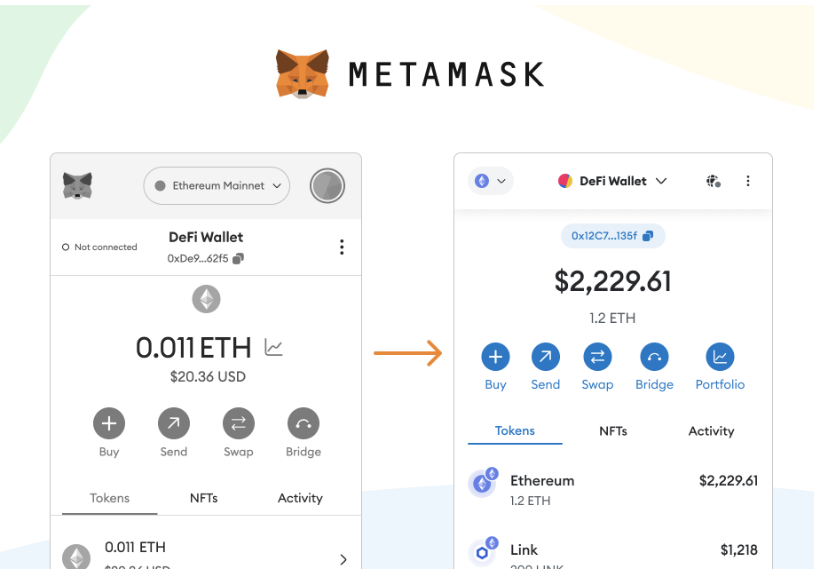Switch to Activity tab in old wallet
This screenshot has height=572, width=814.
point(300,498)
